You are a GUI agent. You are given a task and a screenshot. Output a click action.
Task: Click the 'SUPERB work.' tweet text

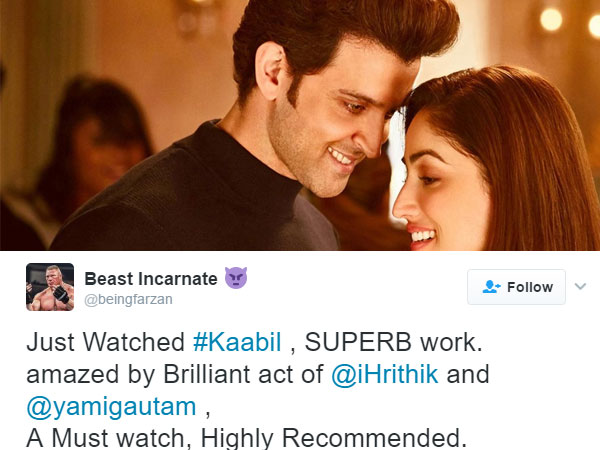point(393,342)
